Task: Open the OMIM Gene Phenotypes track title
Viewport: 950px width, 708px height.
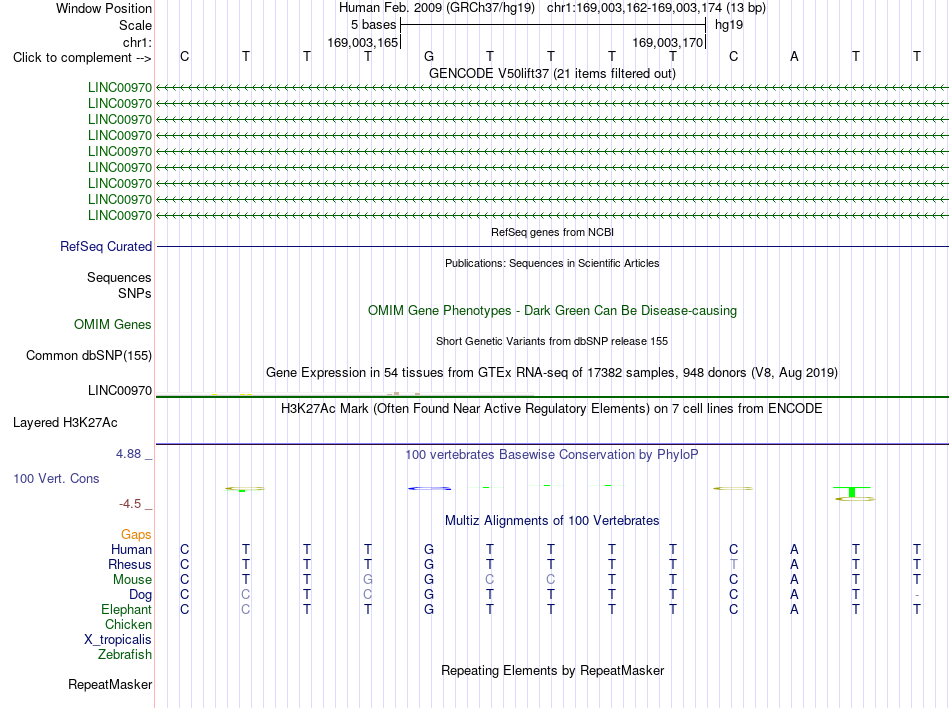Action: (x=552, y=311)
